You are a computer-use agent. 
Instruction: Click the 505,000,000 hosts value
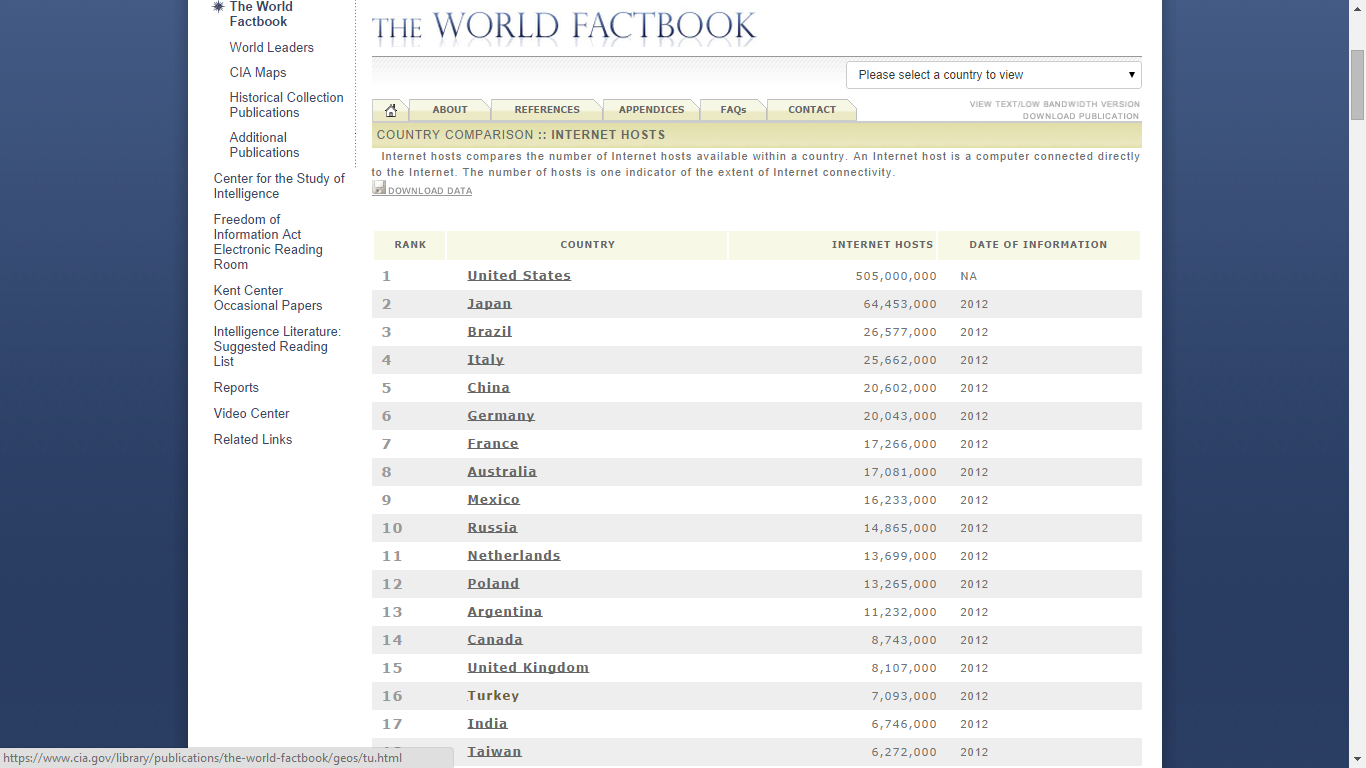point(896,276)
